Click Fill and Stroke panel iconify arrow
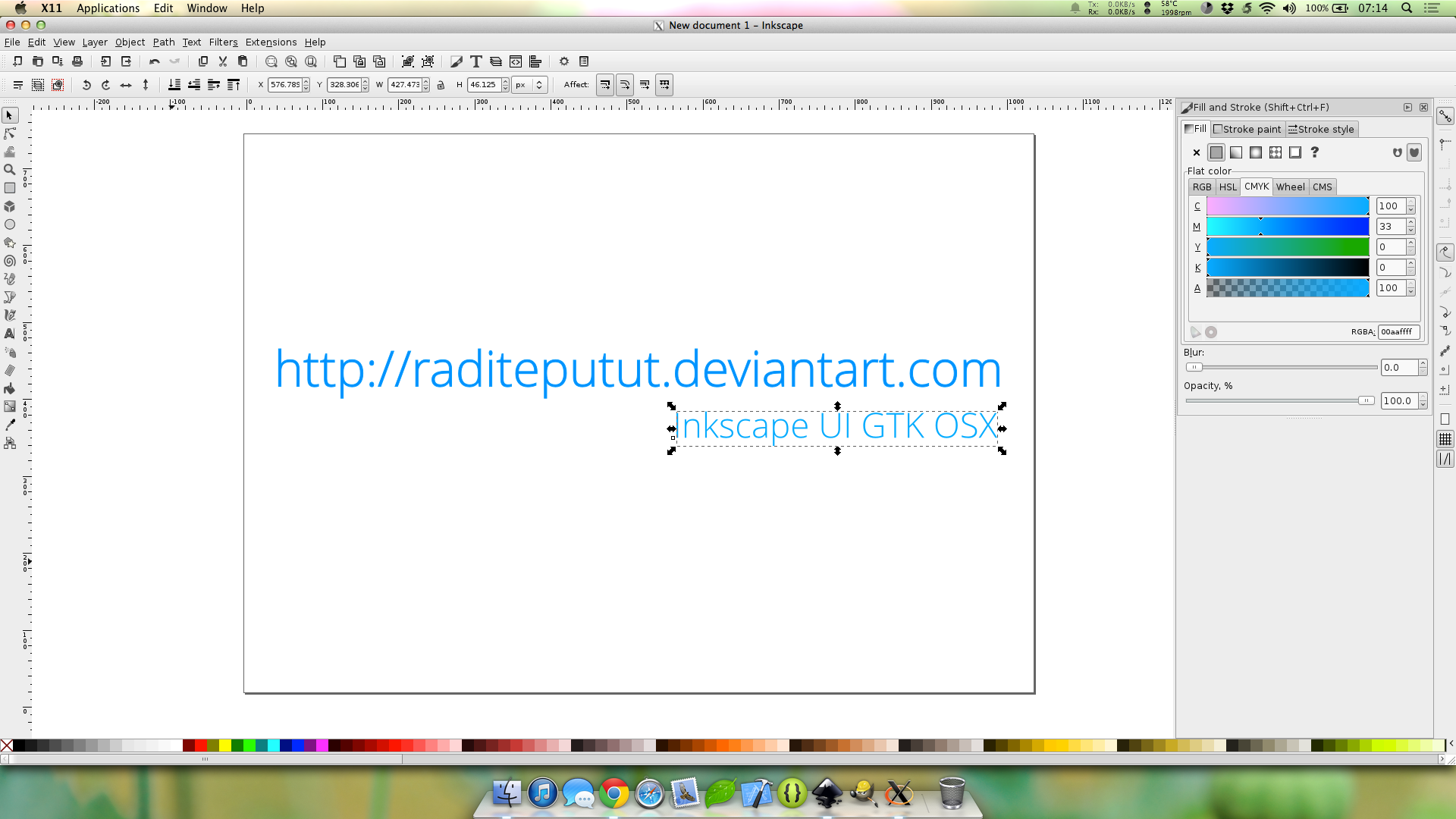This screenshot has width=1456, height=819. click(1407, 108)
